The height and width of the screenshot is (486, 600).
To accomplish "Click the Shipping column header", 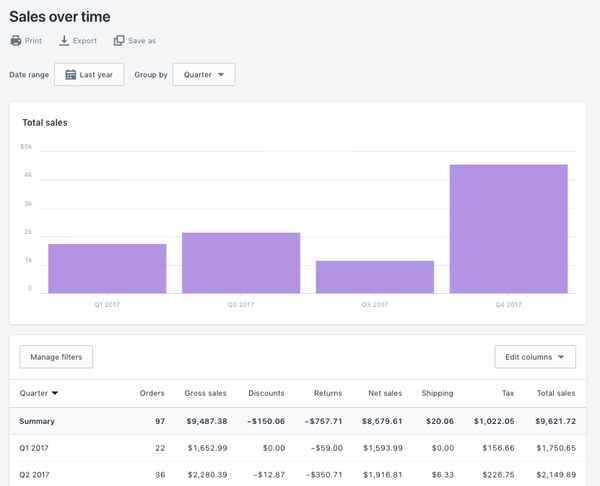I will pos(437,393).
